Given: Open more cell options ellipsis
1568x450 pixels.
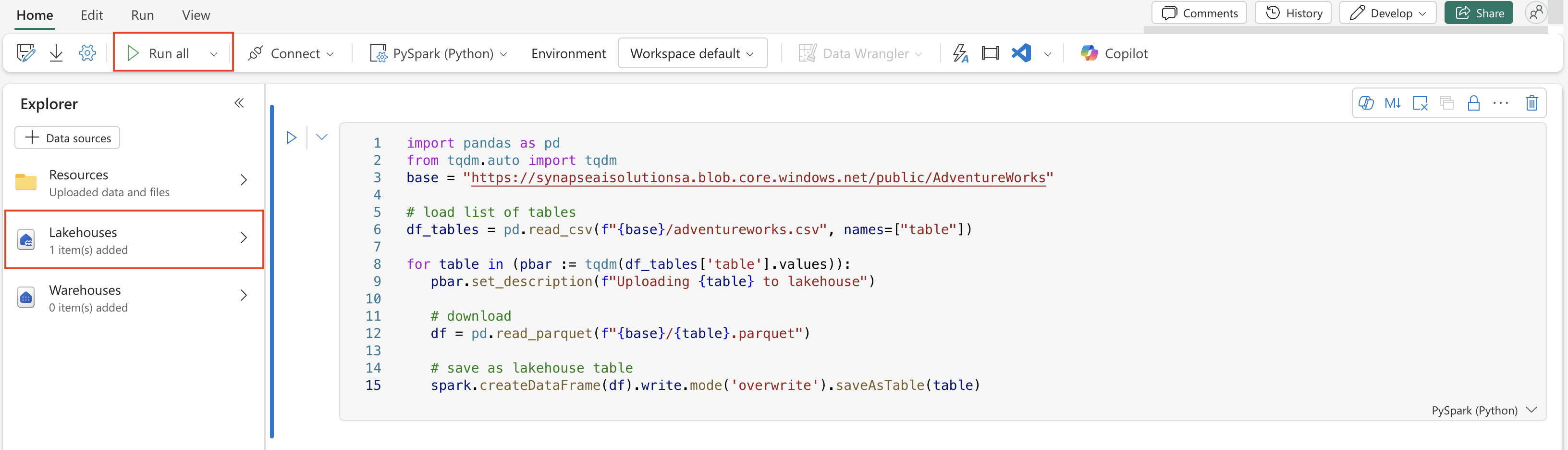Looking at the screenshot, I should tap(1501, 103).
